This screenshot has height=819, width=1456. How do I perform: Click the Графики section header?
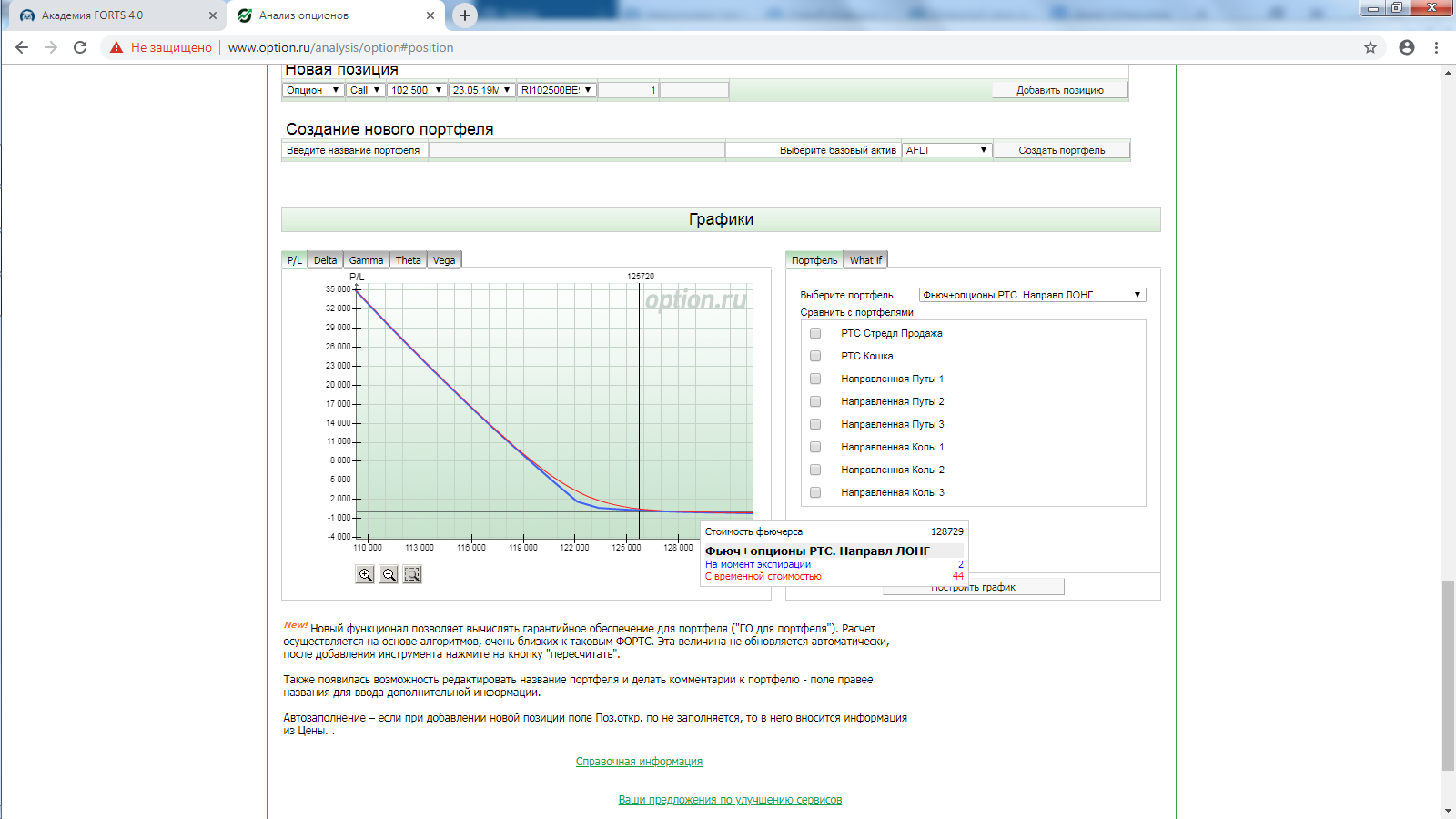click(721, 219)
